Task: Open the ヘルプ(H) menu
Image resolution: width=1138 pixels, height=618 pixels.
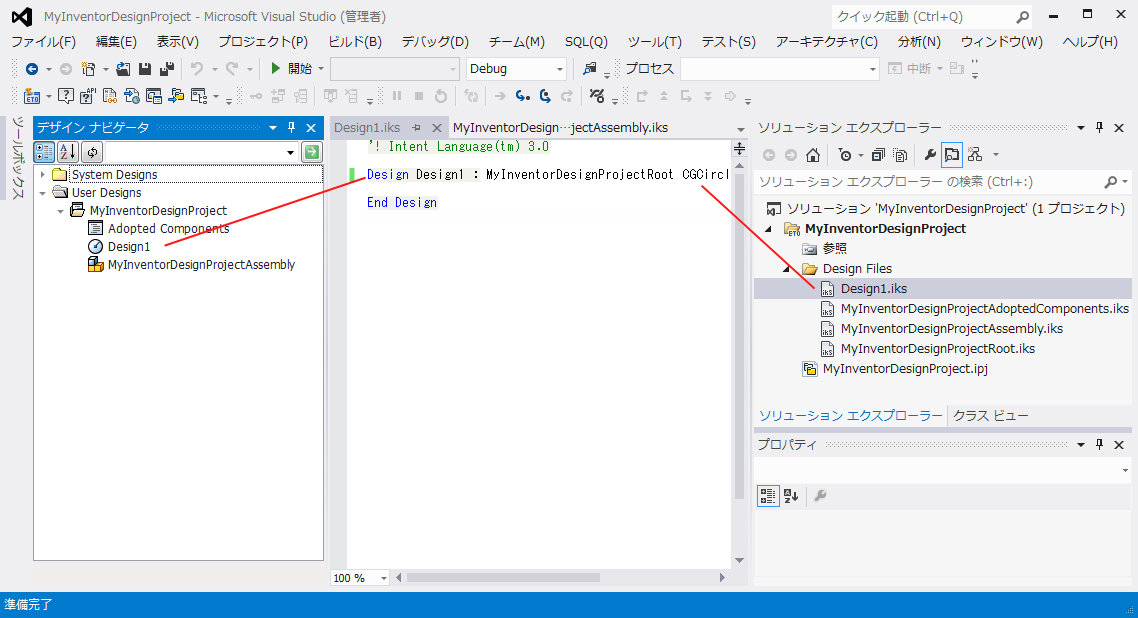Action: point(1090,42)
